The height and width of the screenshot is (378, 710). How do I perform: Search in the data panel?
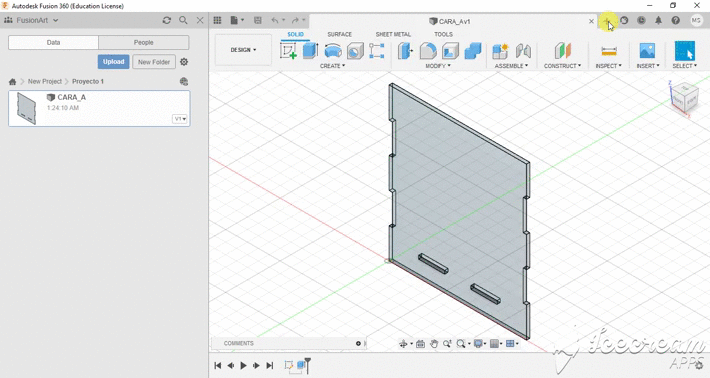(x=183, y=20)
